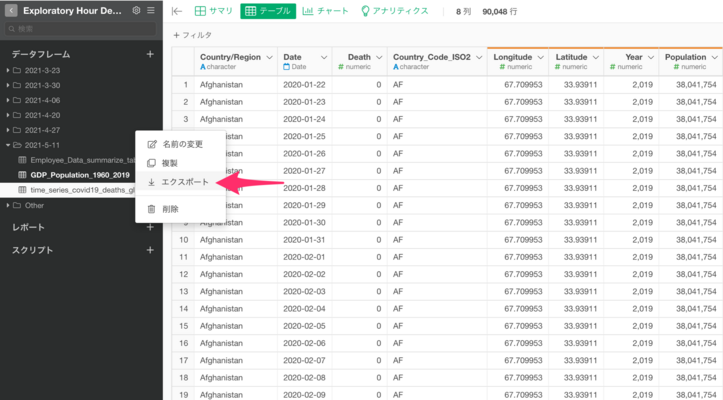Image resolution: width=723 pixels, height=400 pixels.
Task: Click the trash icon for 削除
Action: tap(151, 209)
